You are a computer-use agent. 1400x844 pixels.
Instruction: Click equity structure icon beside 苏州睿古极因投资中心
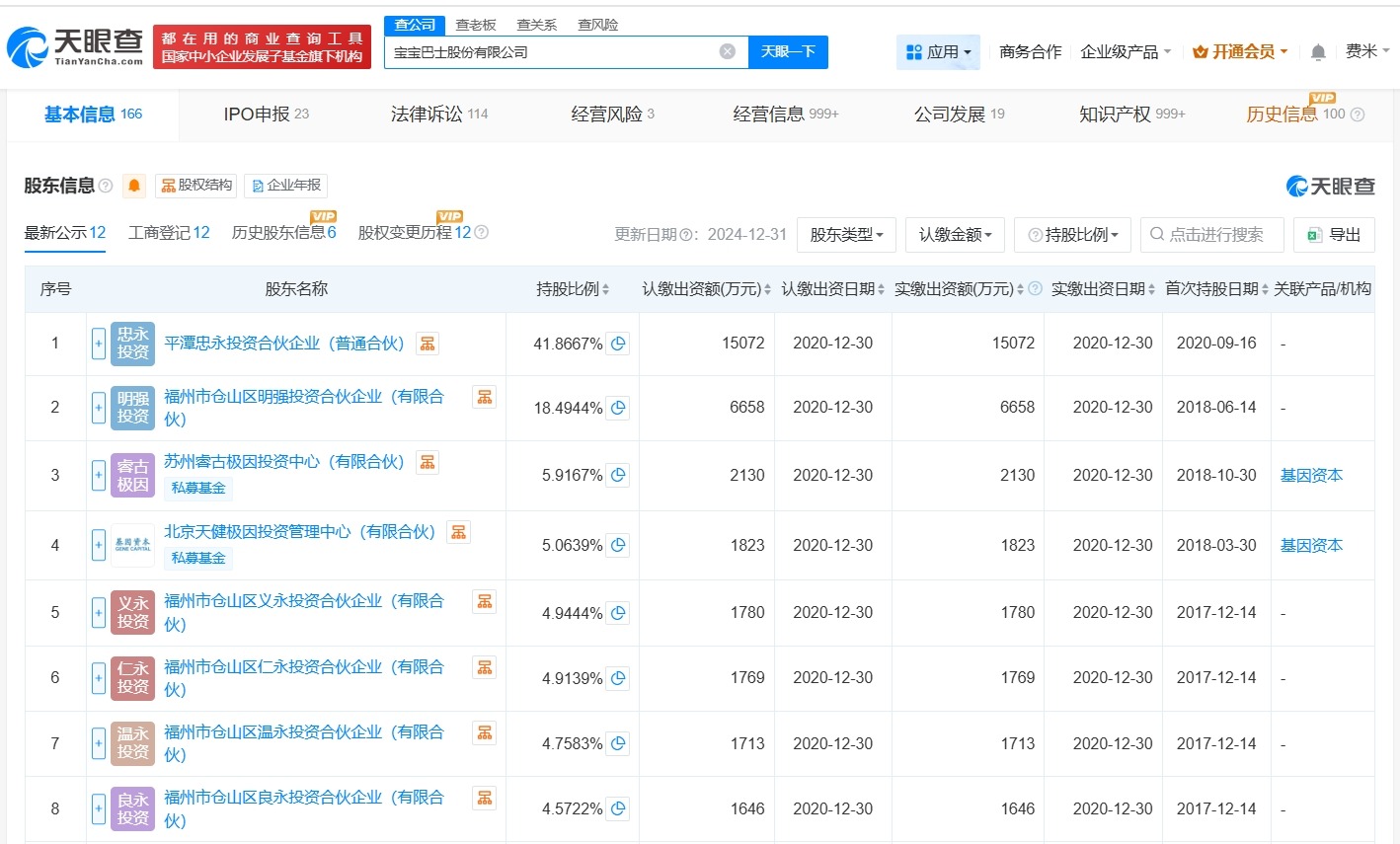pos(427,461)
